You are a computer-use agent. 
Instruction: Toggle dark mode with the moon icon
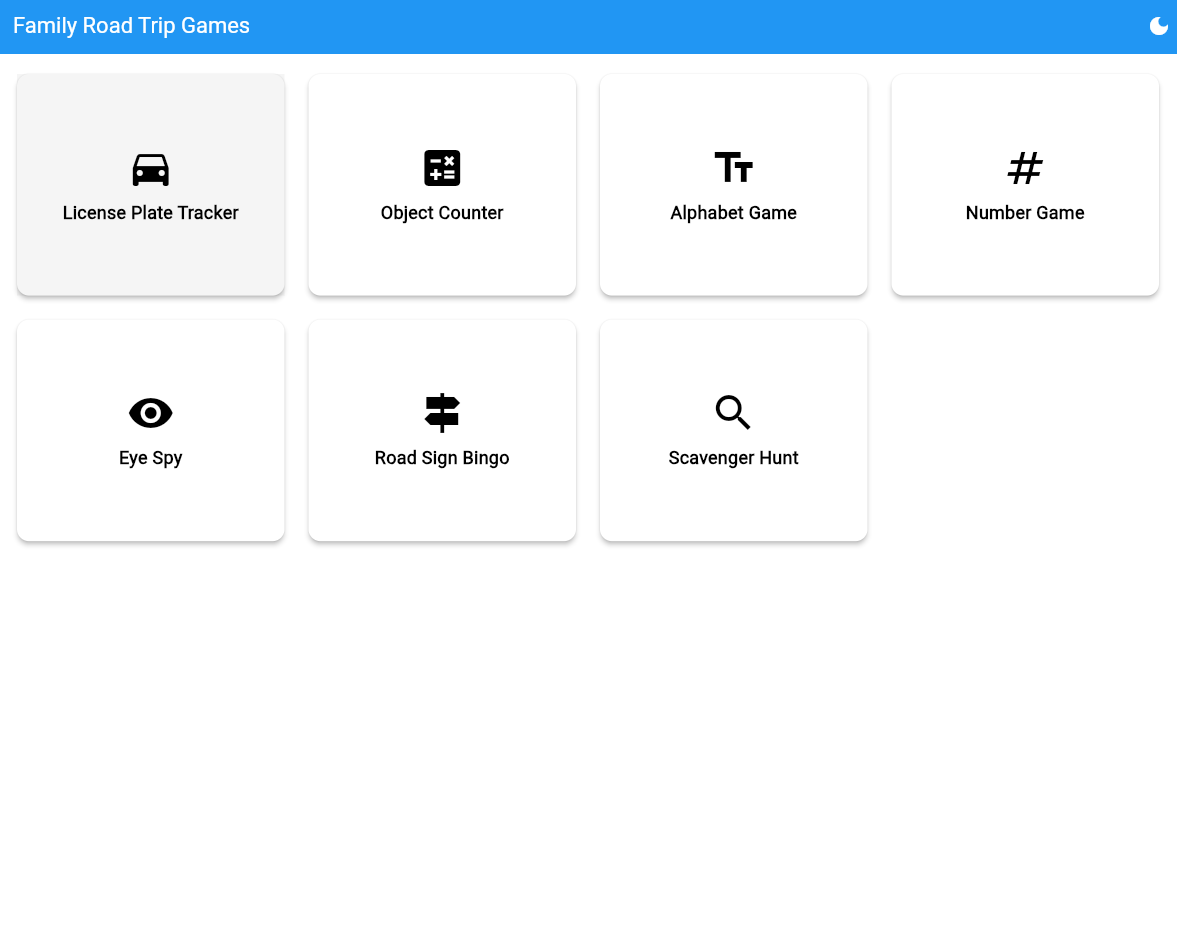click(x=1158, y=26)
